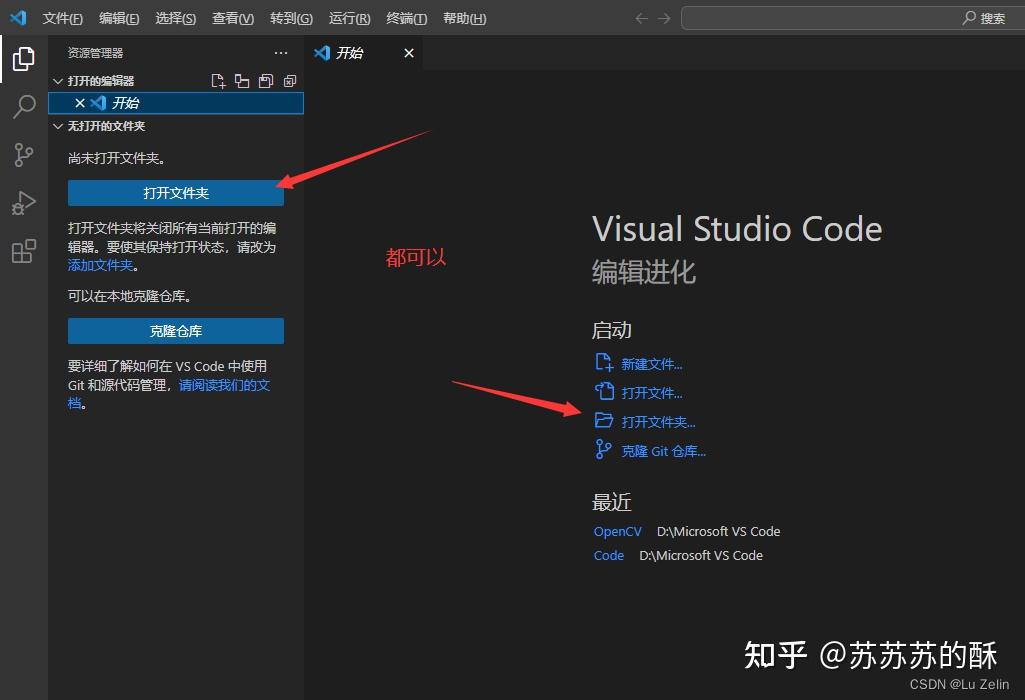Open the Run and Debug view
The image size is (1025, 700).
pyautogui.click(x=23, y=202)
